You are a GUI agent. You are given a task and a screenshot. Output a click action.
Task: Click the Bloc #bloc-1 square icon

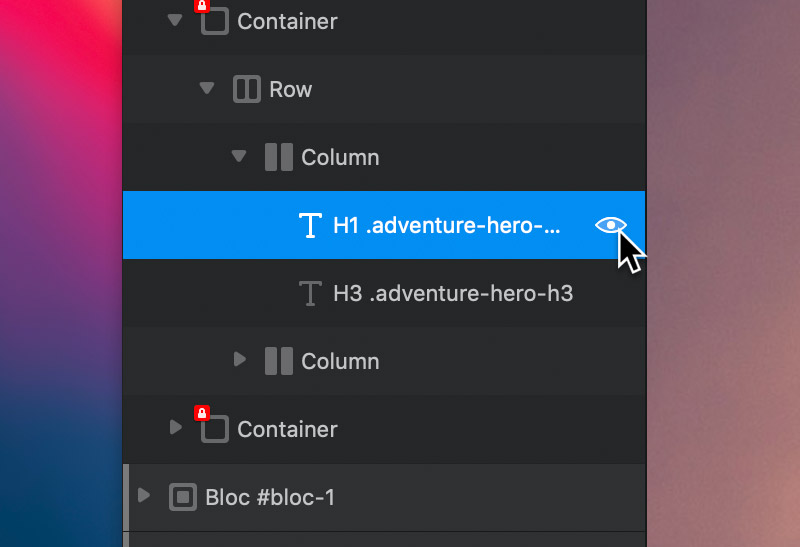[x=183, y=497]
